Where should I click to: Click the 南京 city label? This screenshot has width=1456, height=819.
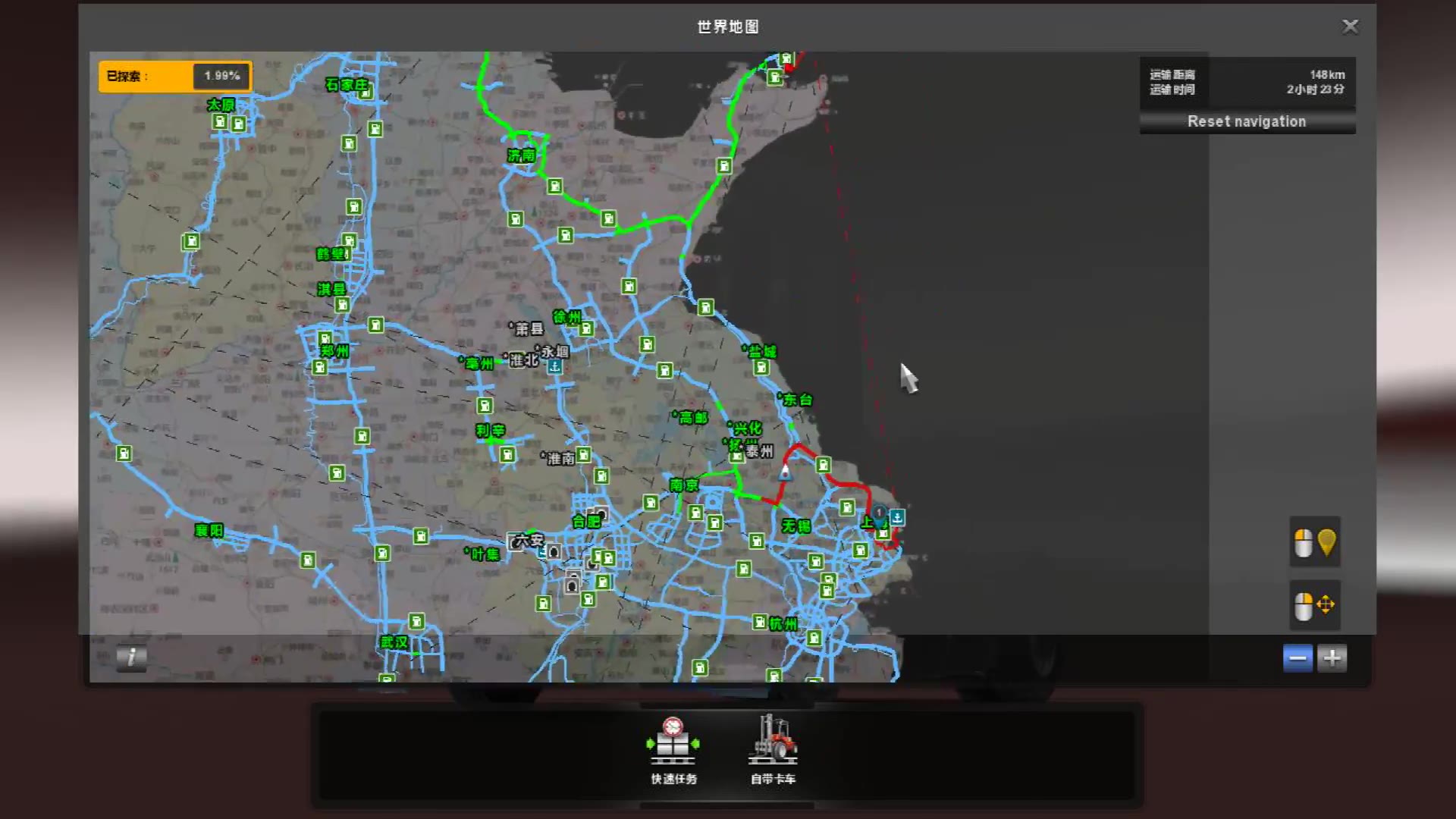684,485
